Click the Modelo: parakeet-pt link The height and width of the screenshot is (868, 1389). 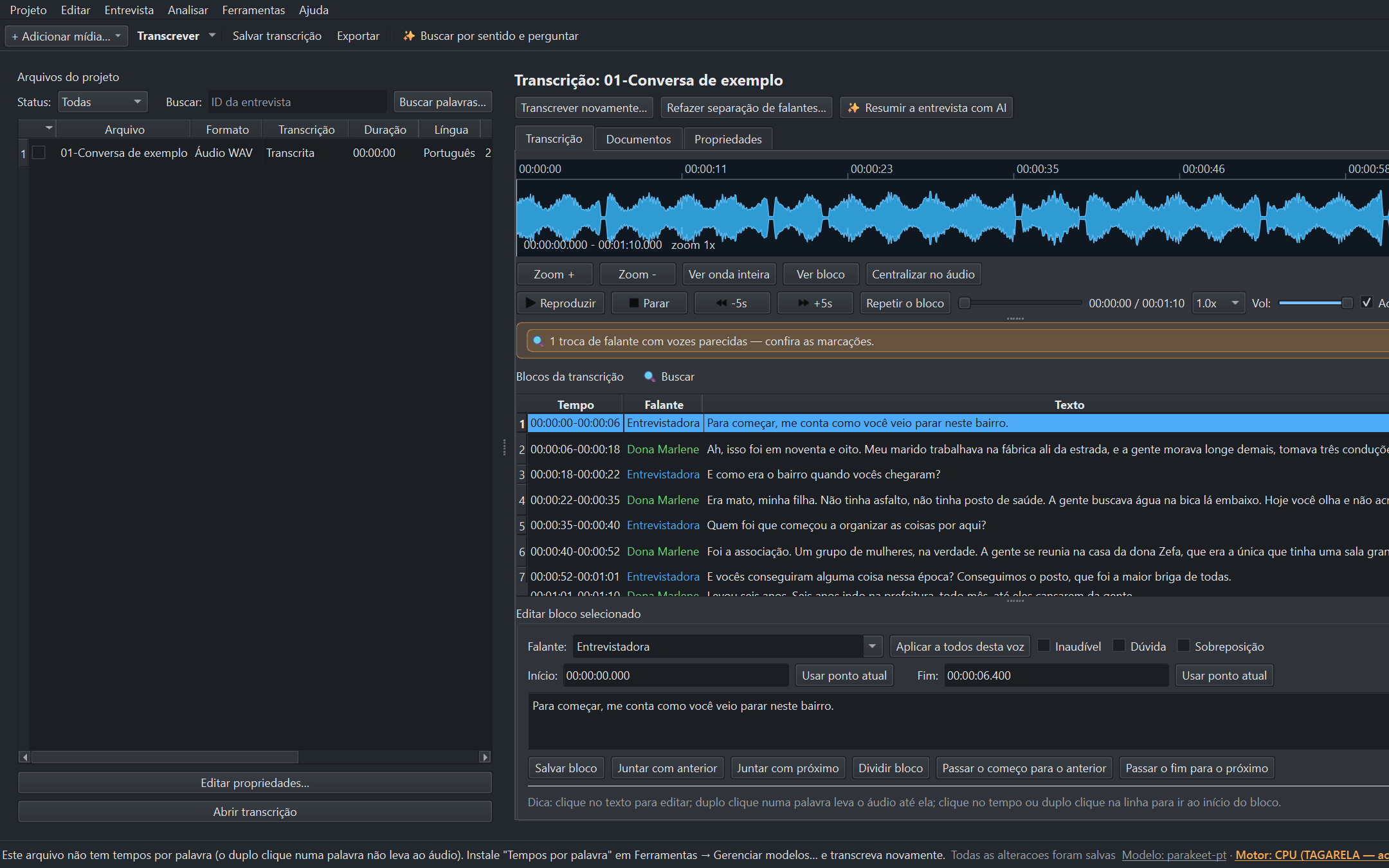pos(1174,855)
